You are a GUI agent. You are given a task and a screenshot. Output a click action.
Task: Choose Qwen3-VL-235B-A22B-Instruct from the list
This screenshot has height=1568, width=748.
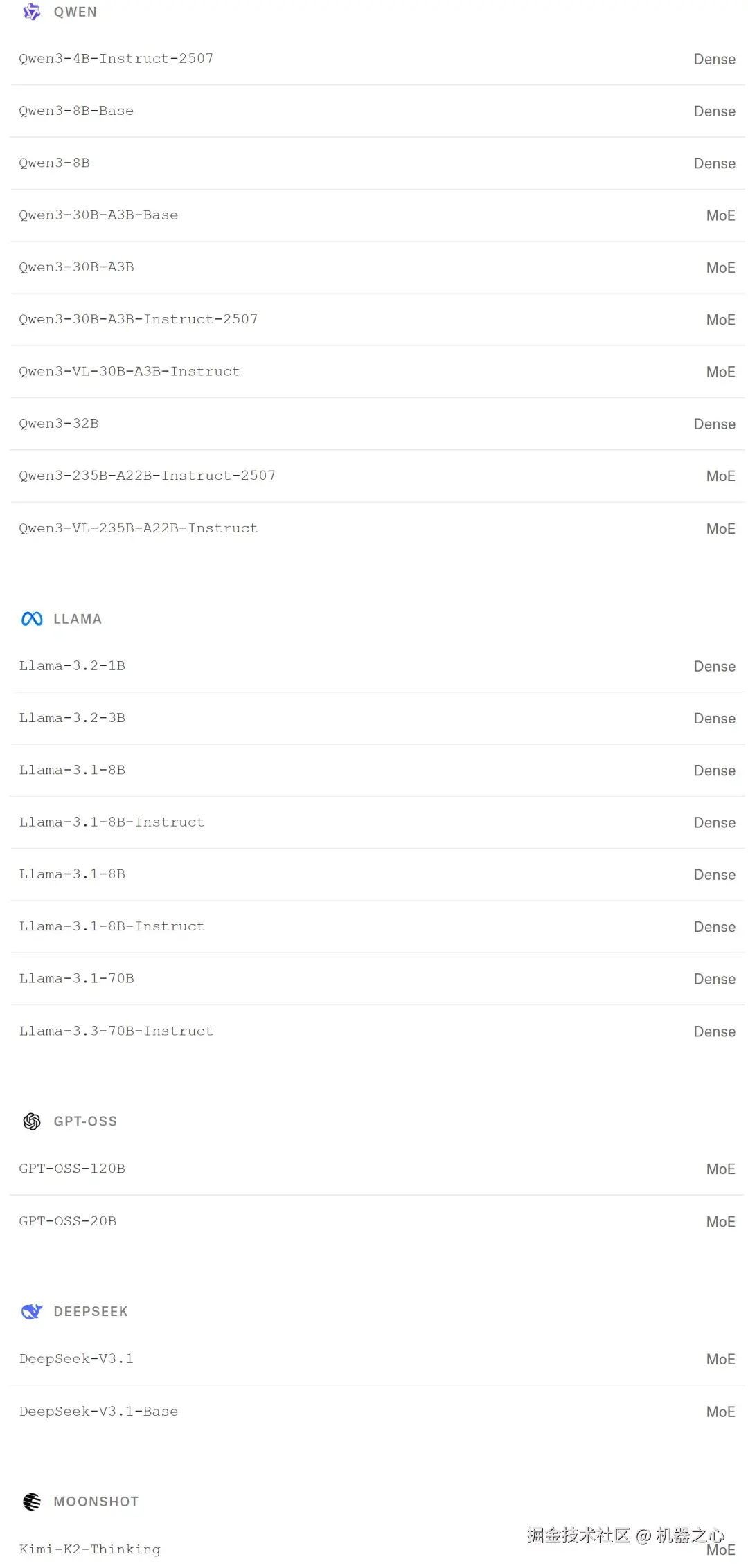pyautogui.click(x=139, y=528)
